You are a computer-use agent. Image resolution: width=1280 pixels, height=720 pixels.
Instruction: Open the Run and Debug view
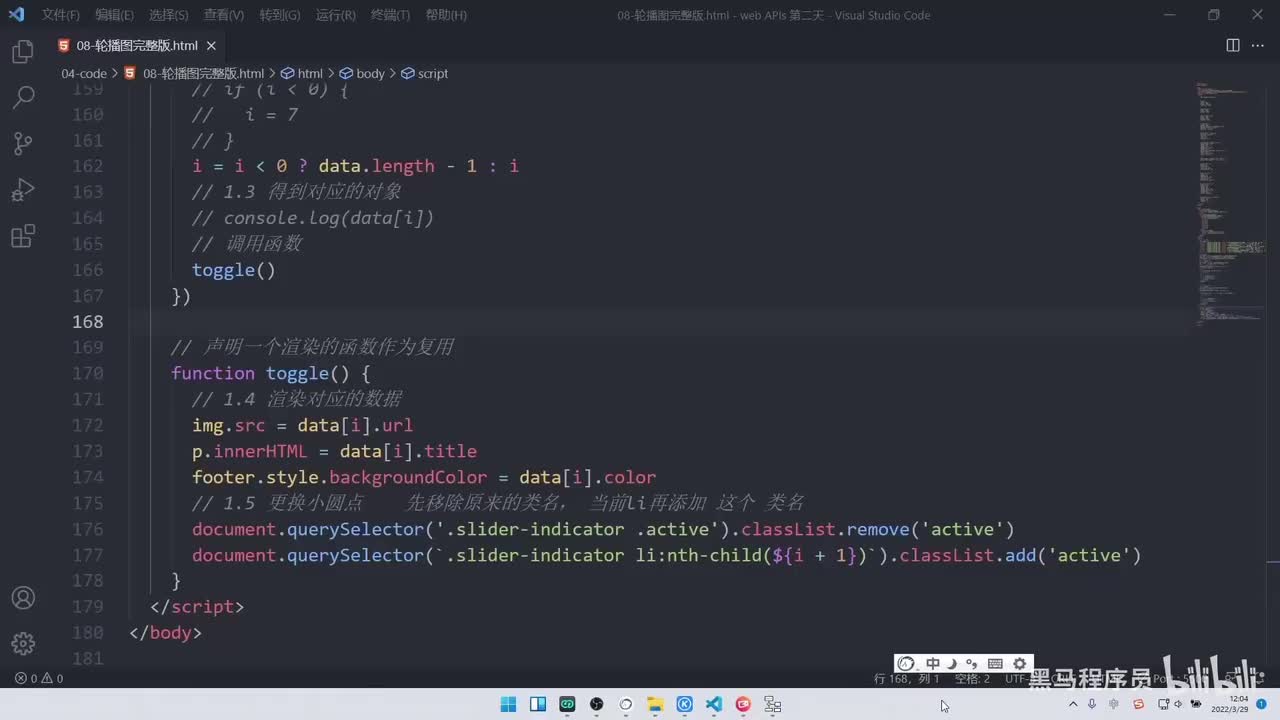23,190
